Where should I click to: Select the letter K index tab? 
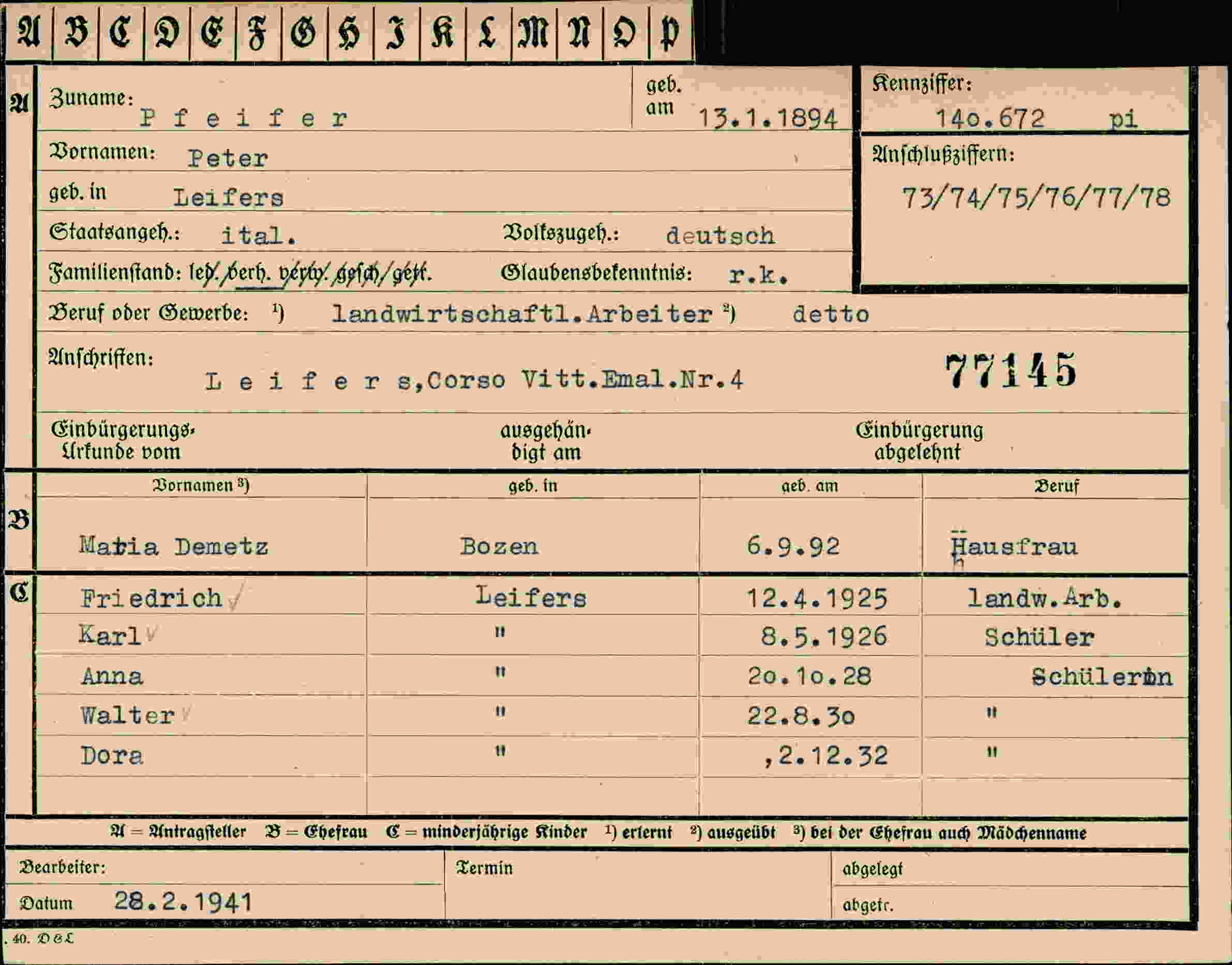[x=443, y=31]
